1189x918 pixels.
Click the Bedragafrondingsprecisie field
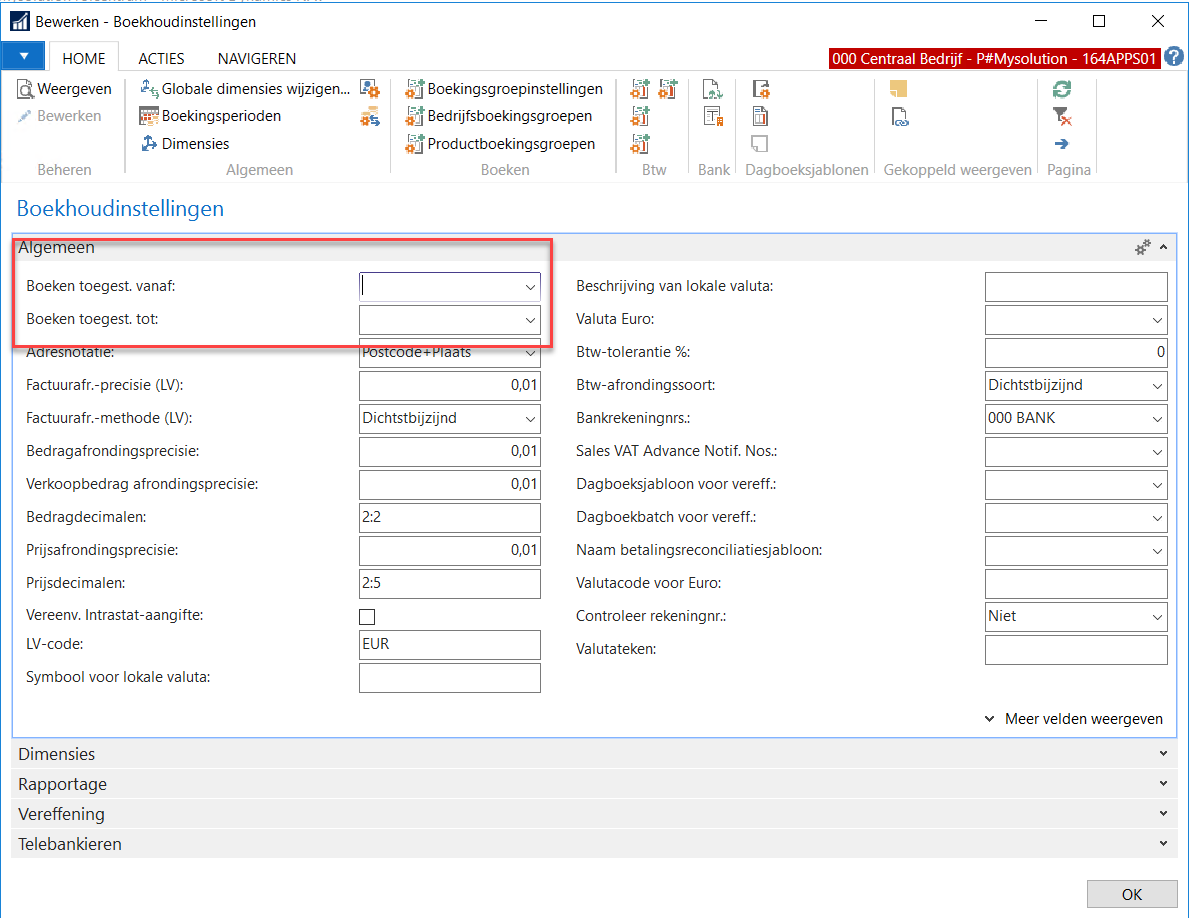(x=450, y=453)
